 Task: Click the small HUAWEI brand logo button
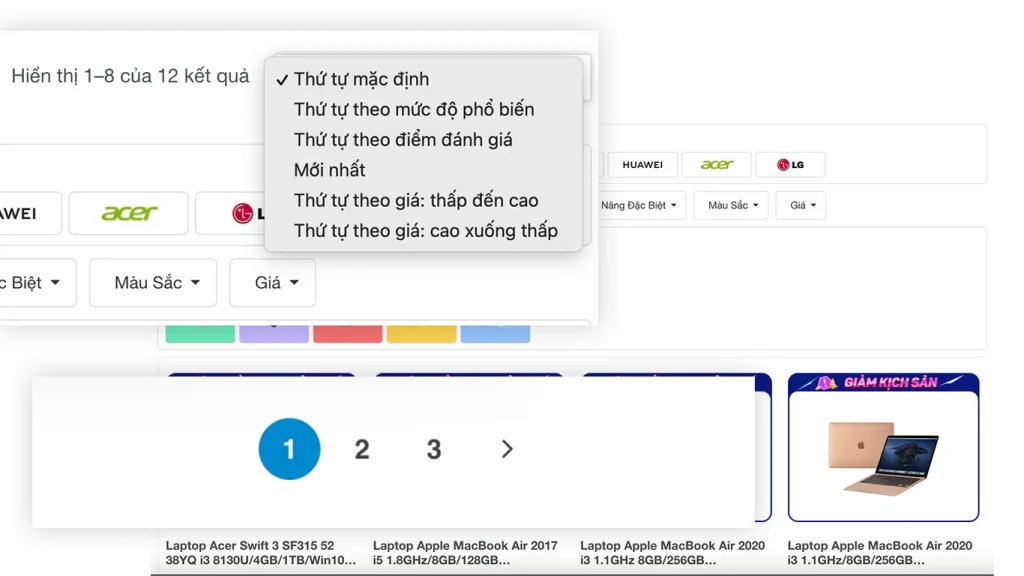[642, 165]
